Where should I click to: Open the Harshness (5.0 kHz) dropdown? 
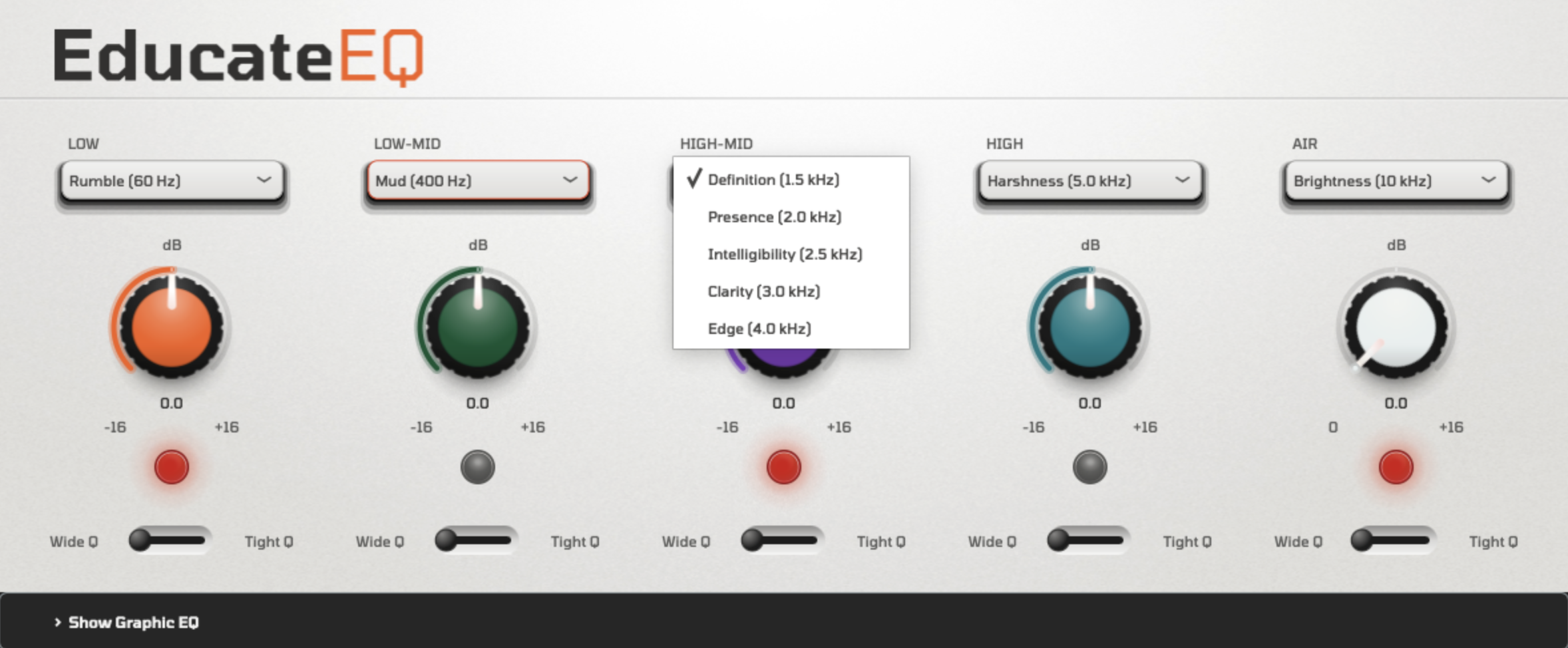point(1090,180)
